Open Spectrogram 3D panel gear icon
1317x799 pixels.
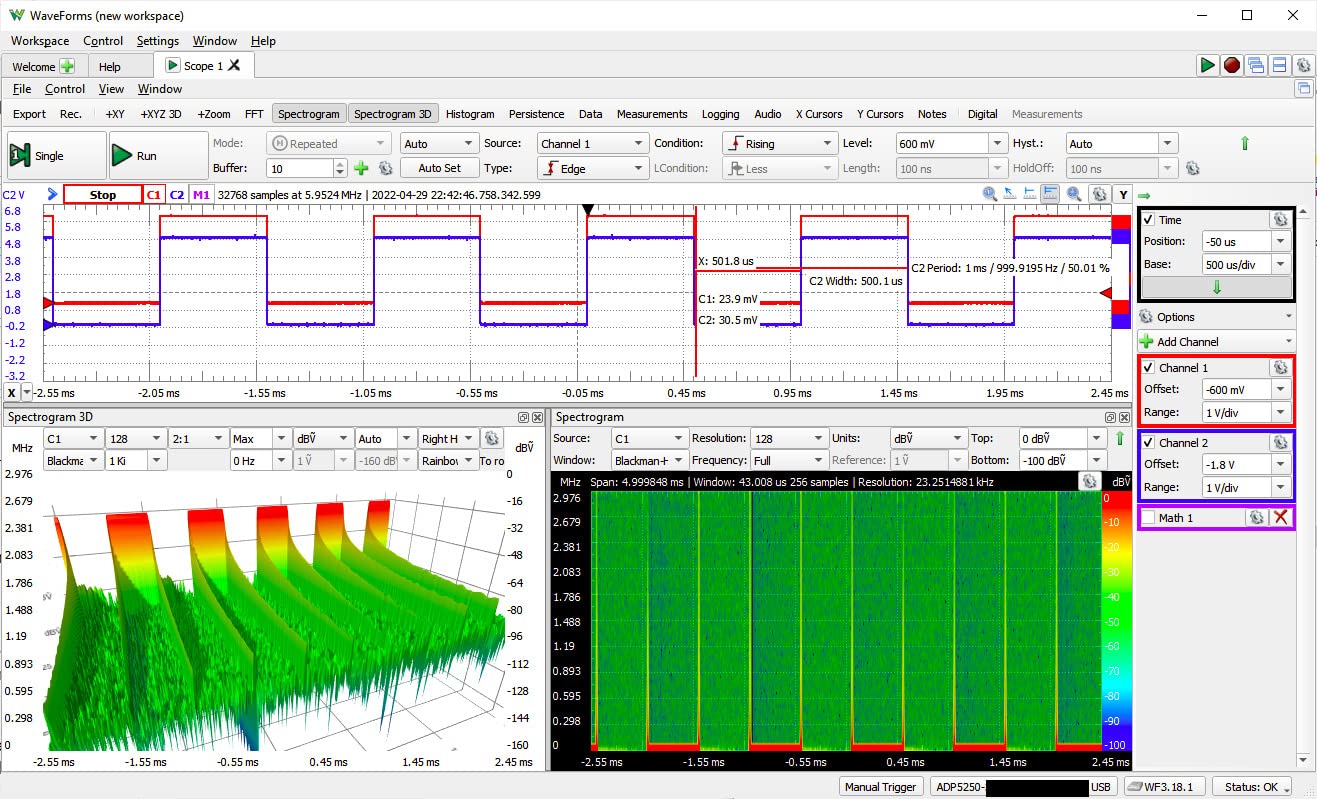[490, 438]
